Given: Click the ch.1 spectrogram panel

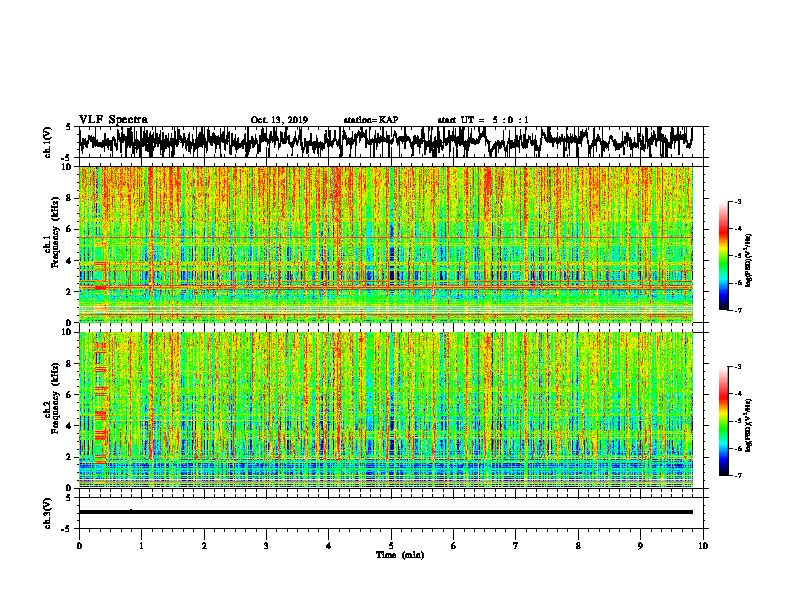Looking at the screenshot, I should (386, 244).
